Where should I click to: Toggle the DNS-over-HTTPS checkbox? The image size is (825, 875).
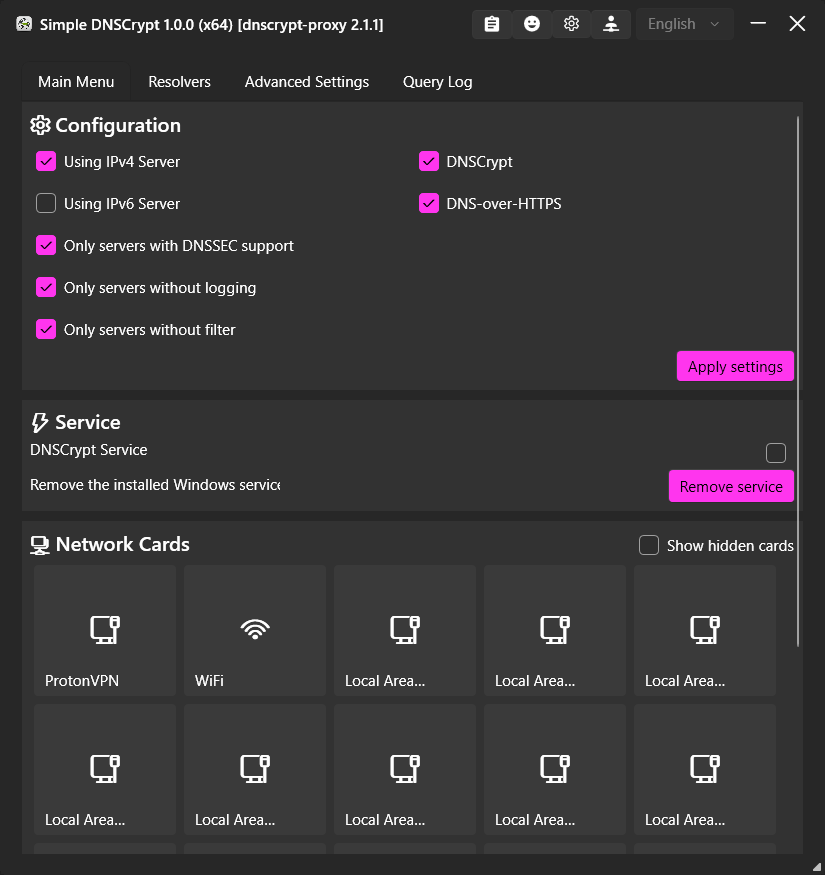[429, 204]
